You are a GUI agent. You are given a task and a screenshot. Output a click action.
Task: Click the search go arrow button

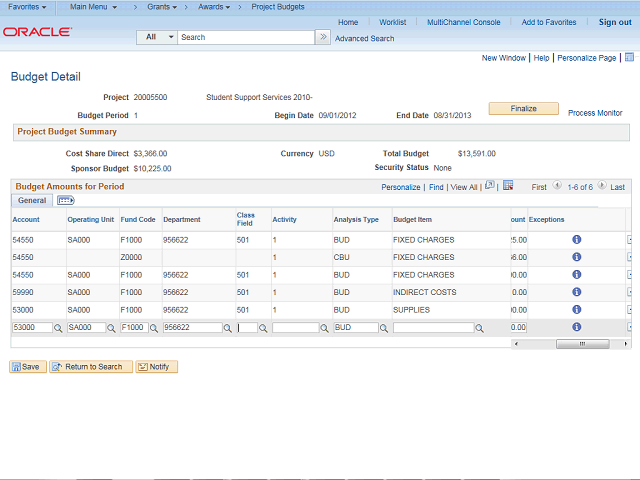[x=322, y=37]
